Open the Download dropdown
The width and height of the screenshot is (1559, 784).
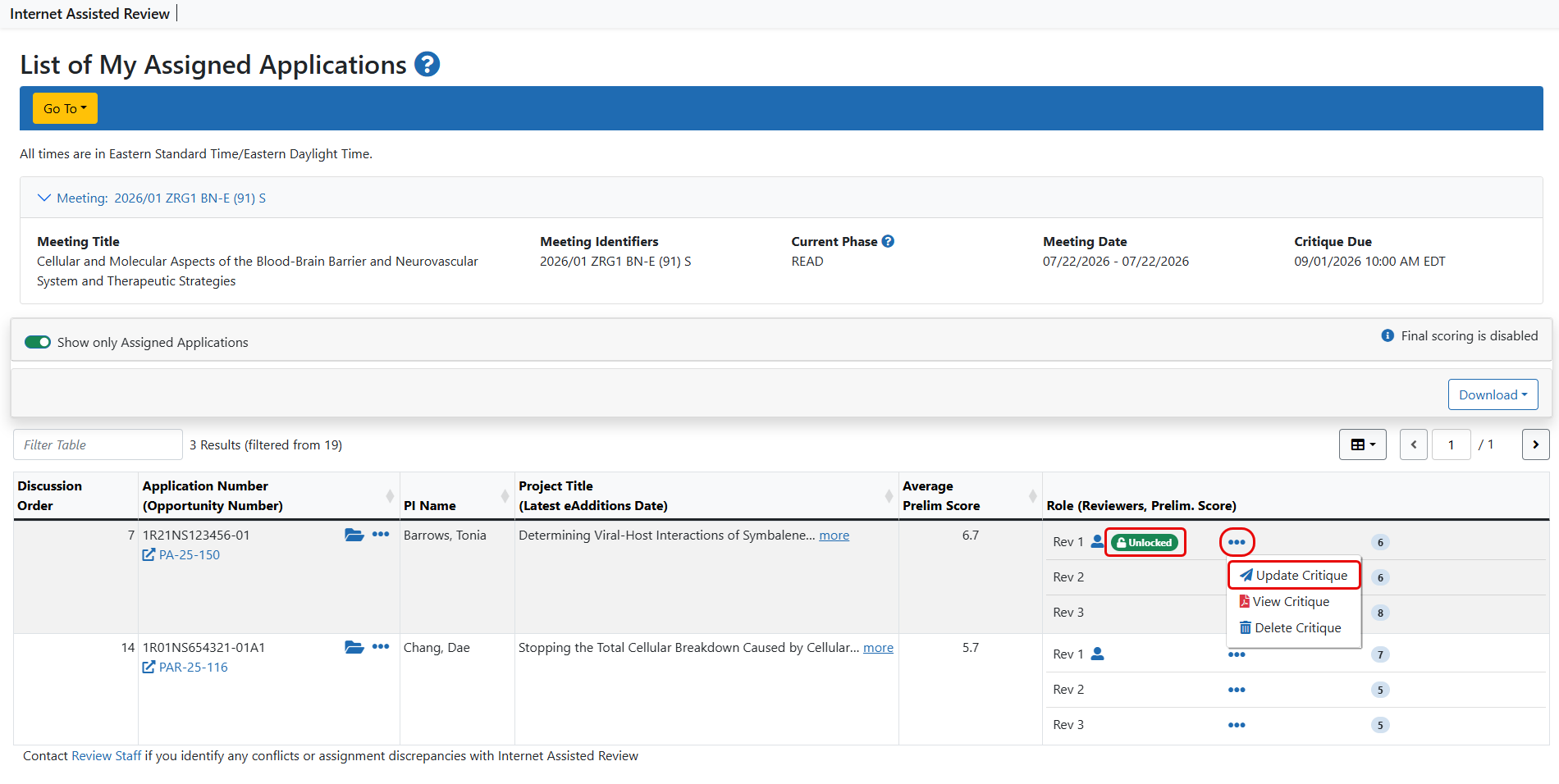pyautogui.click(x=1493, y=394)
